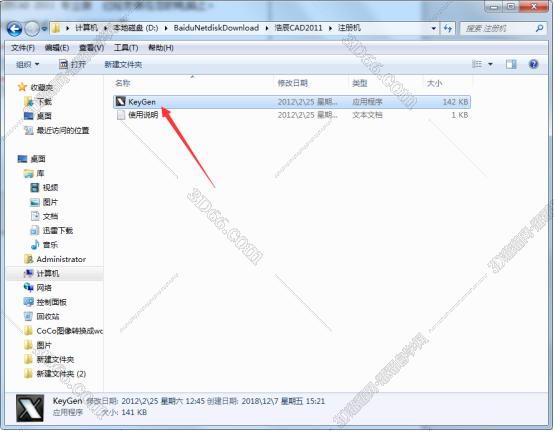Open the 文档 library
This screenshot has height=431, width=554.
pyautogui.click(x=50, y=216)
